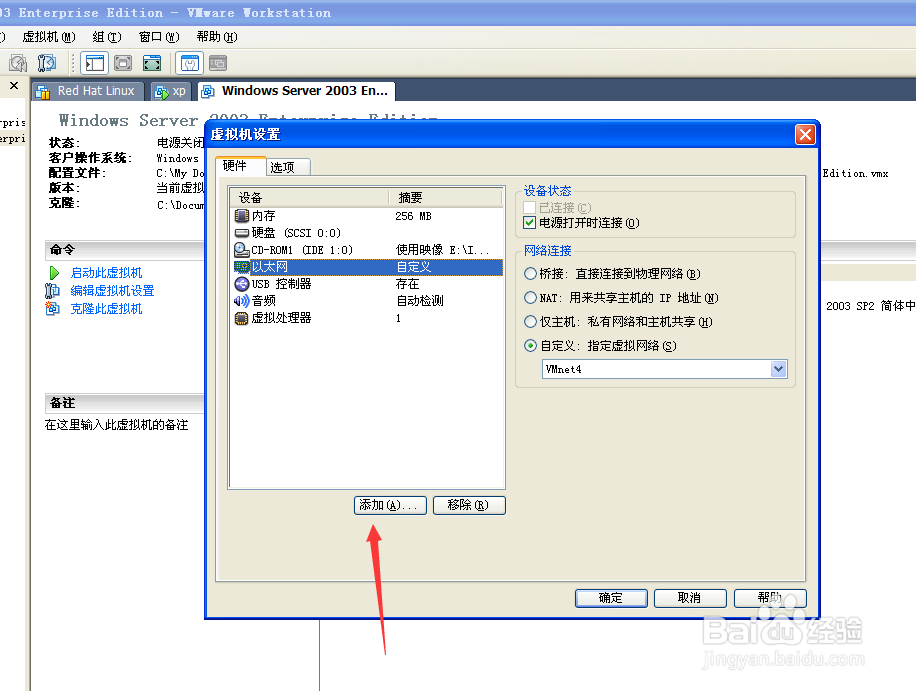Viewport: 916px width, 691px height.
Task: Select the CD-ROM1 (IDE 1:0) device
Action: 367,250
